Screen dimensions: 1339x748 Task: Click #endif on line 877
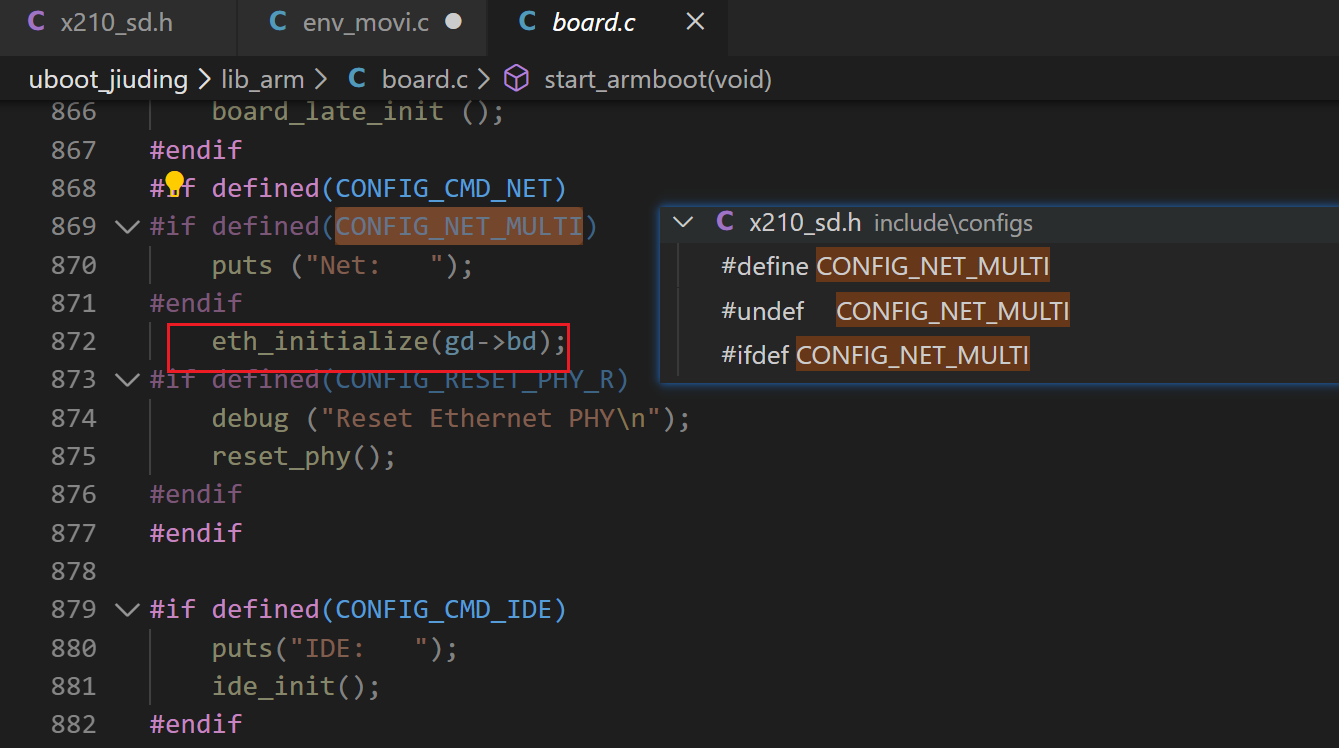pyautogui.click(x=196, y=533)
